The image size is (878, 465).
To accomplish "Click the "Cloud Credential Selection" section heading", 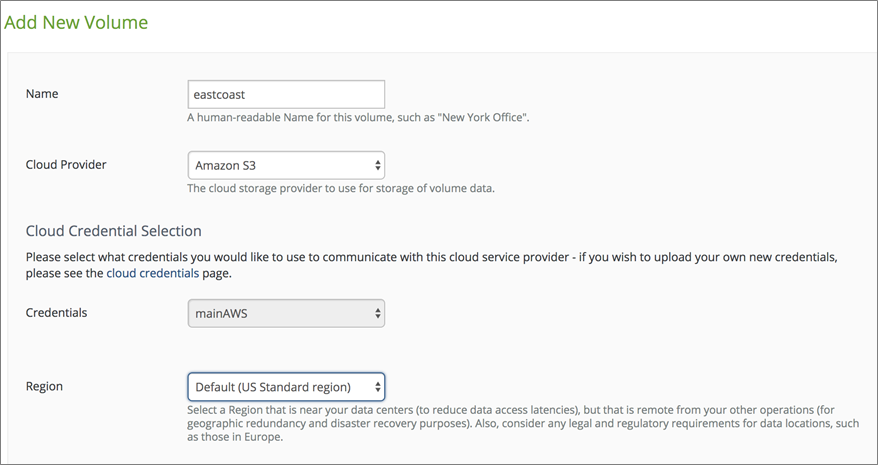I will click(113, 231).
